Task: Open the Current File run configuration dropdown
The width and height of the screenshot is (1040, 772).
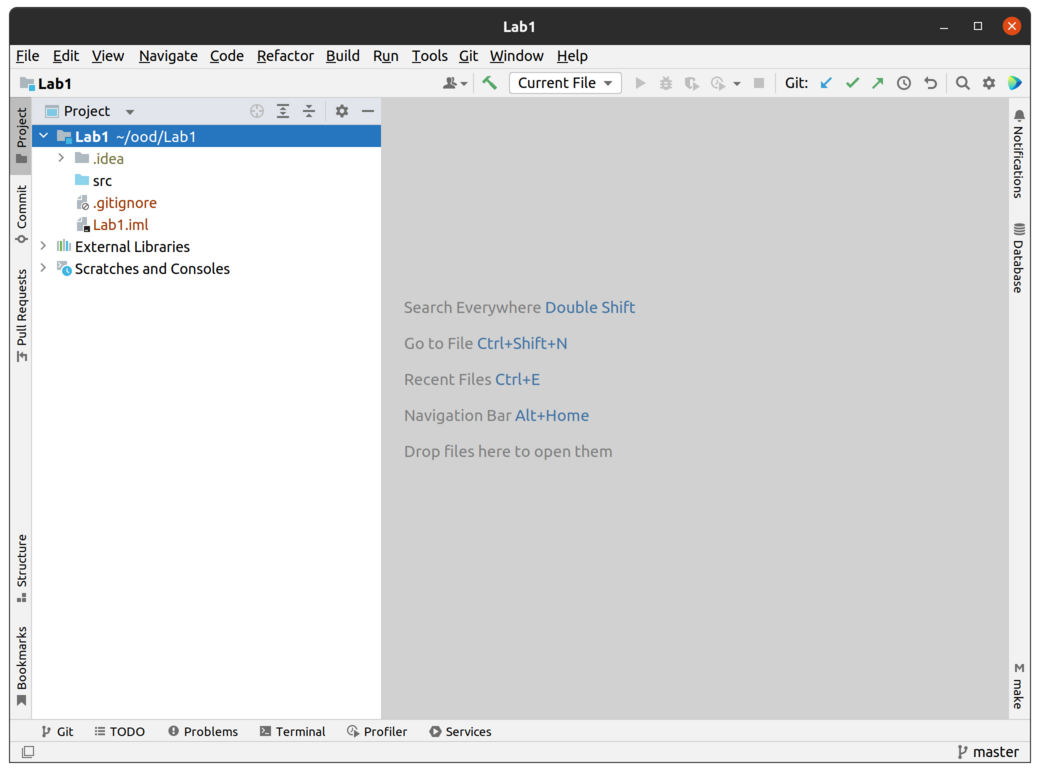Action: click(565, 83)
